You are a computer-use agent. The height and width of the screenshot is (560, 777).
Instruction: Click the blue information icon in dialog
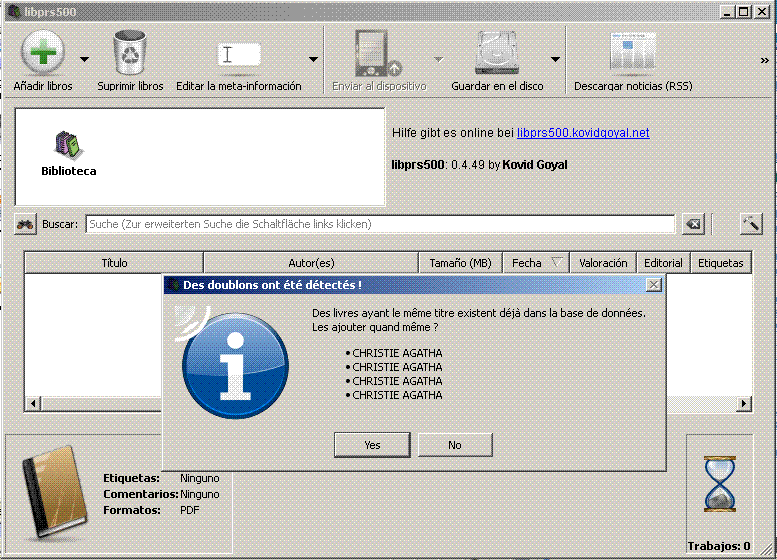235,365
